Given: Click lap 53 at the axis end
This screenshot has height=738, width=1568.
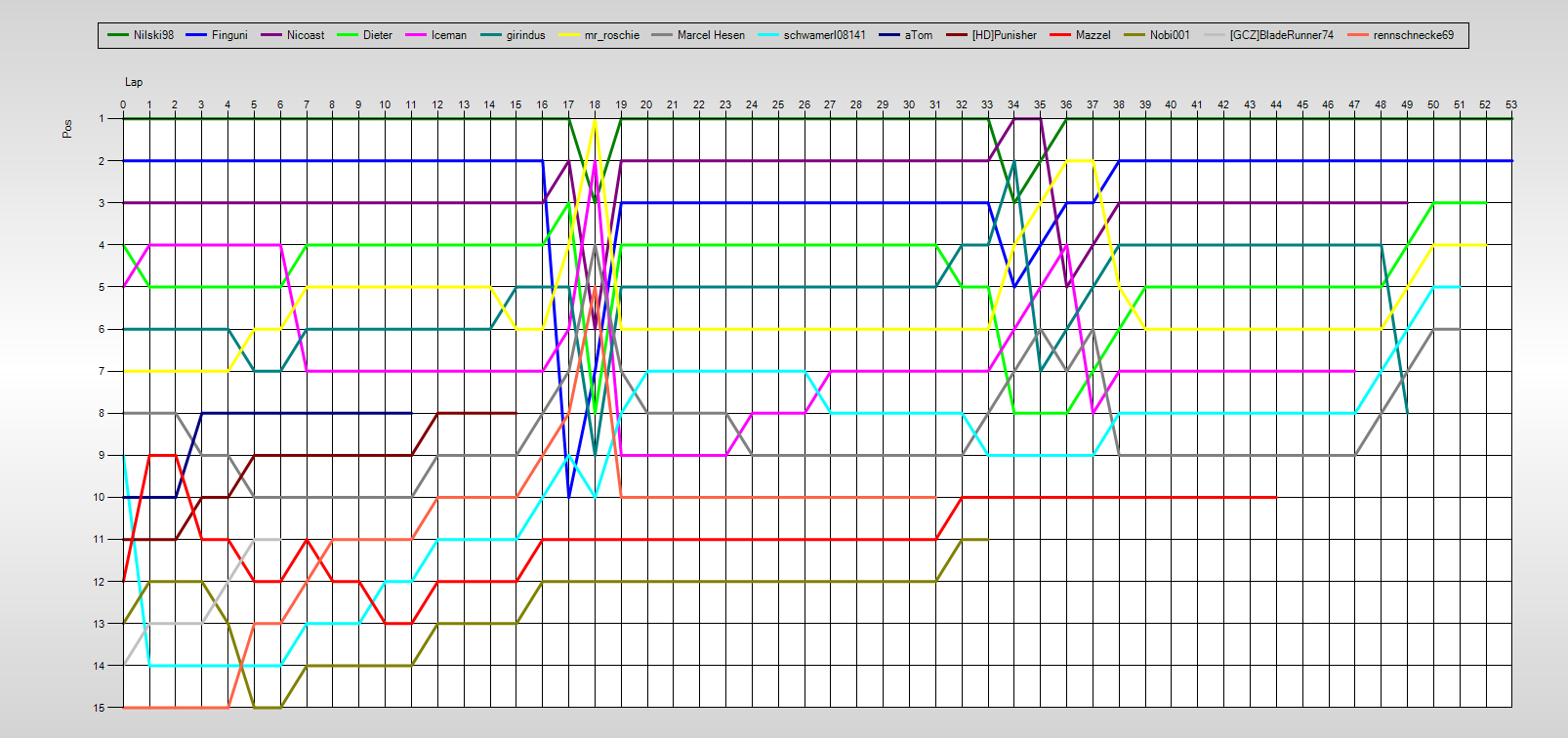Looking at the screenshot, I should tap(1511, 104).
